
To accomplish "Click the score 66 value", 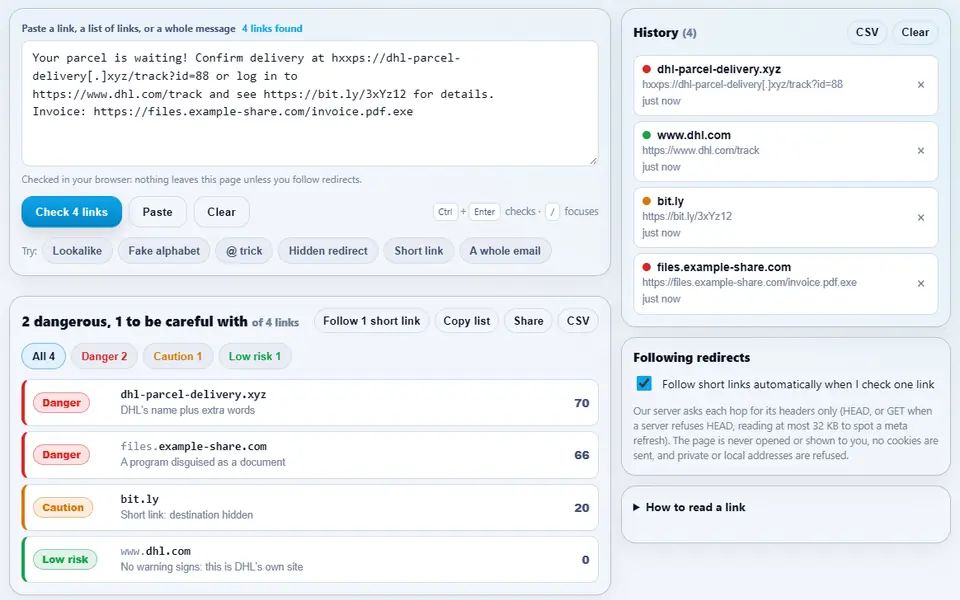I will coord(582,455).
